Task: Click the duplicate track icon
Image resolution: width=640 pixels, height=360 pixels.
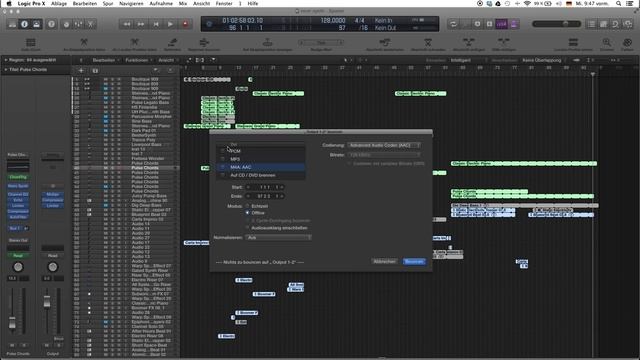Action: tap(95, 71)
